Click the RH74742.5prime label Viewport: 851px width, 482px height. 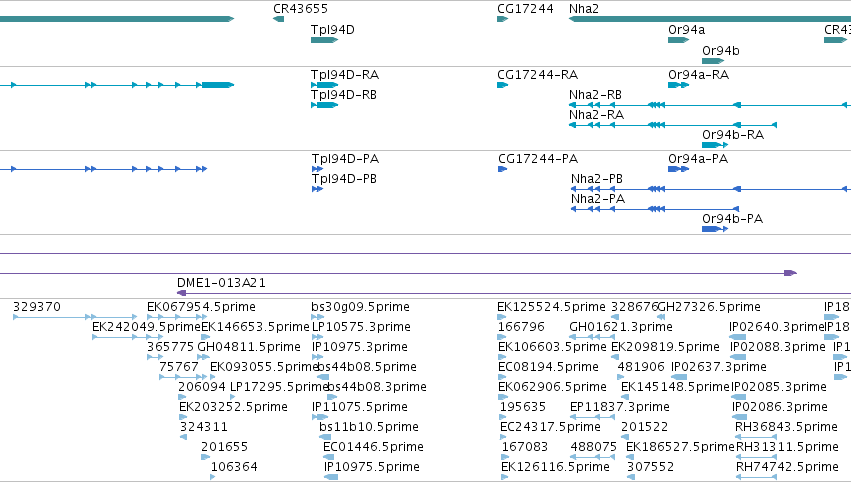coord(788,467)
